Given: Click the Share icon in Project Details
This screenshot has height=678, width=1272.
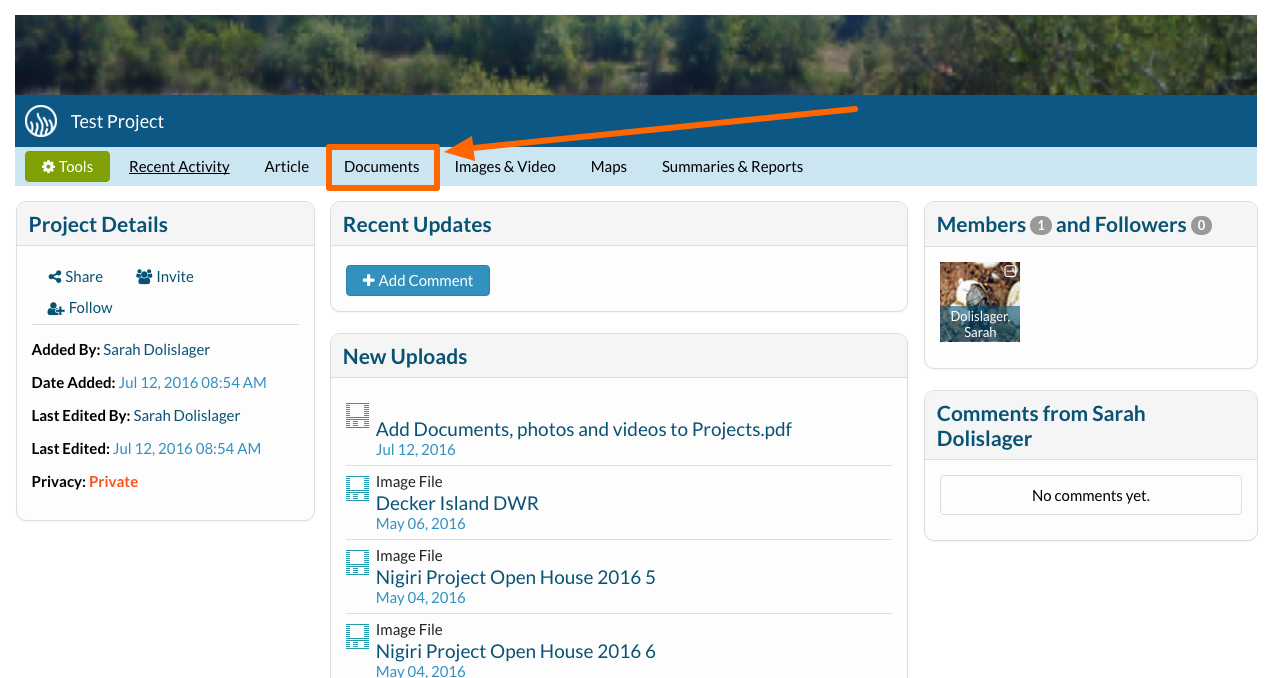Looking at the screenshot, I should tap(55, 277).
